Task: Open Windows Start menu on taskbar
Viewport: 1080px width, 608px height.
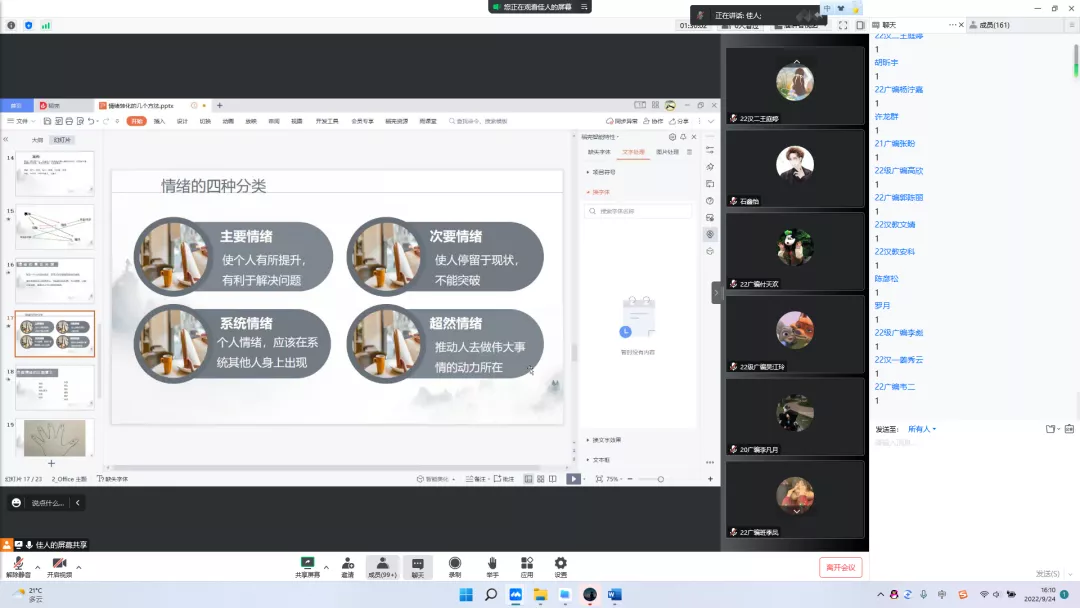Action: 465,595
